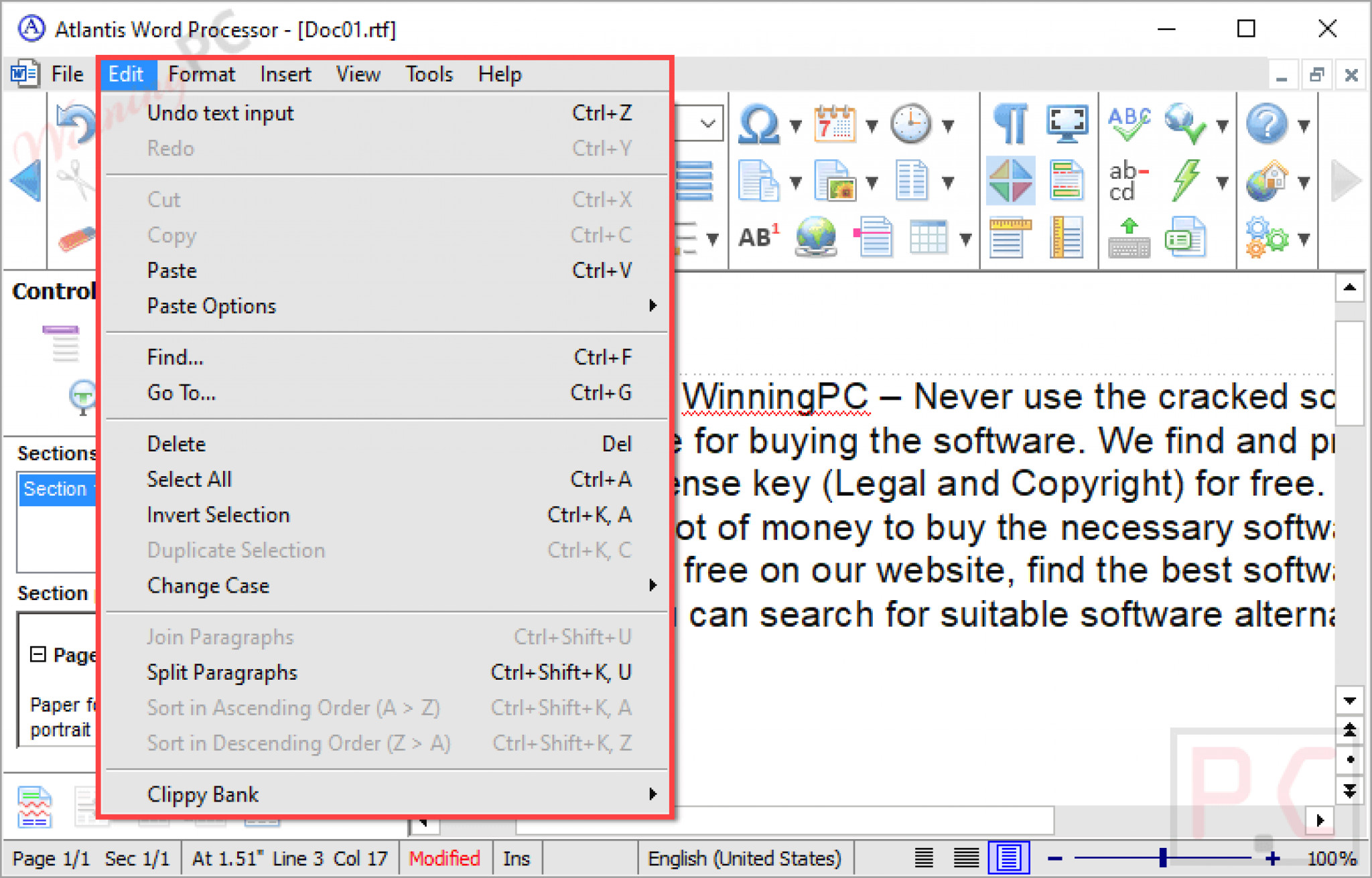Open the Tools menu
The height and width of the screenshot is (878, 1372).
point(429,74)
